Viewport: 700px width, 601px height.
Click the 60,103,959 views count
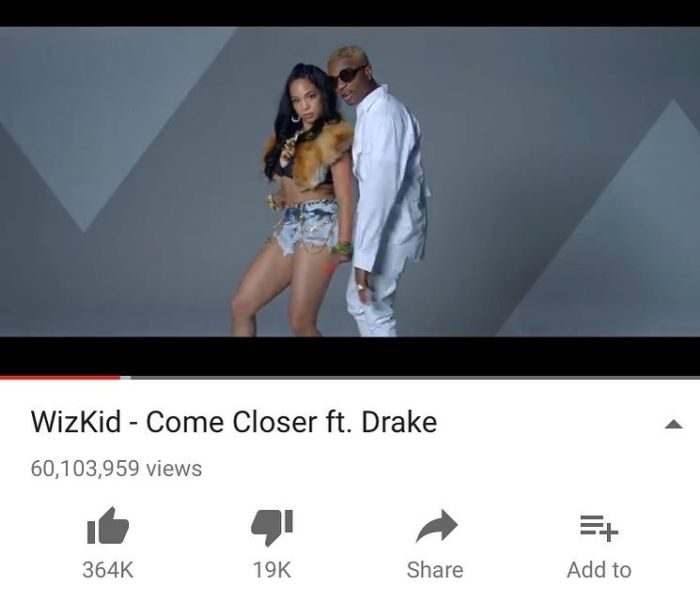pyautogui.click(x=116, y=468)
